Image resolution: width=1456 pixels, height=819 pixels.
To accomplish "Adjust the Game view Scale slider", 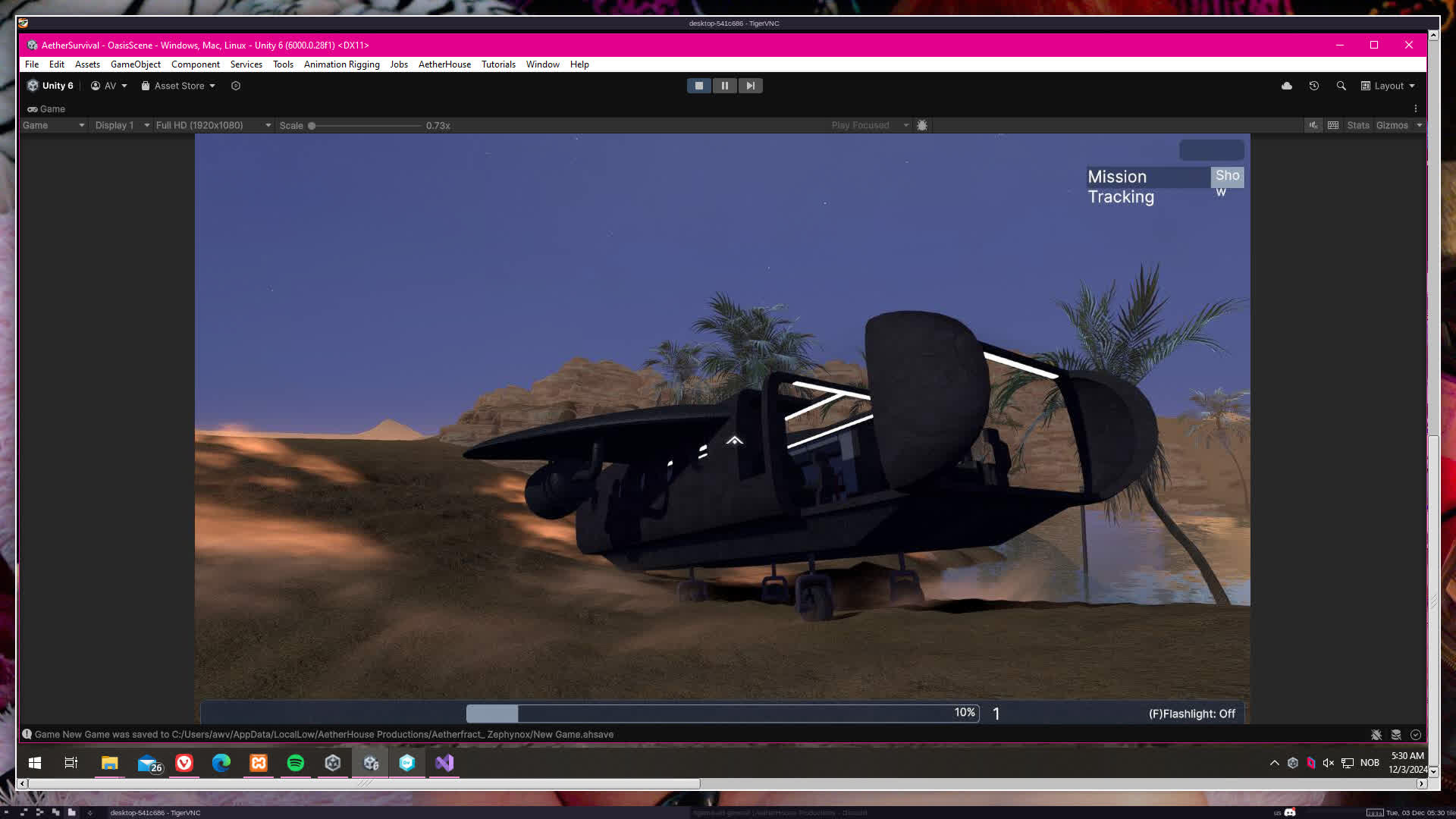I will click(x=312, y=126).
